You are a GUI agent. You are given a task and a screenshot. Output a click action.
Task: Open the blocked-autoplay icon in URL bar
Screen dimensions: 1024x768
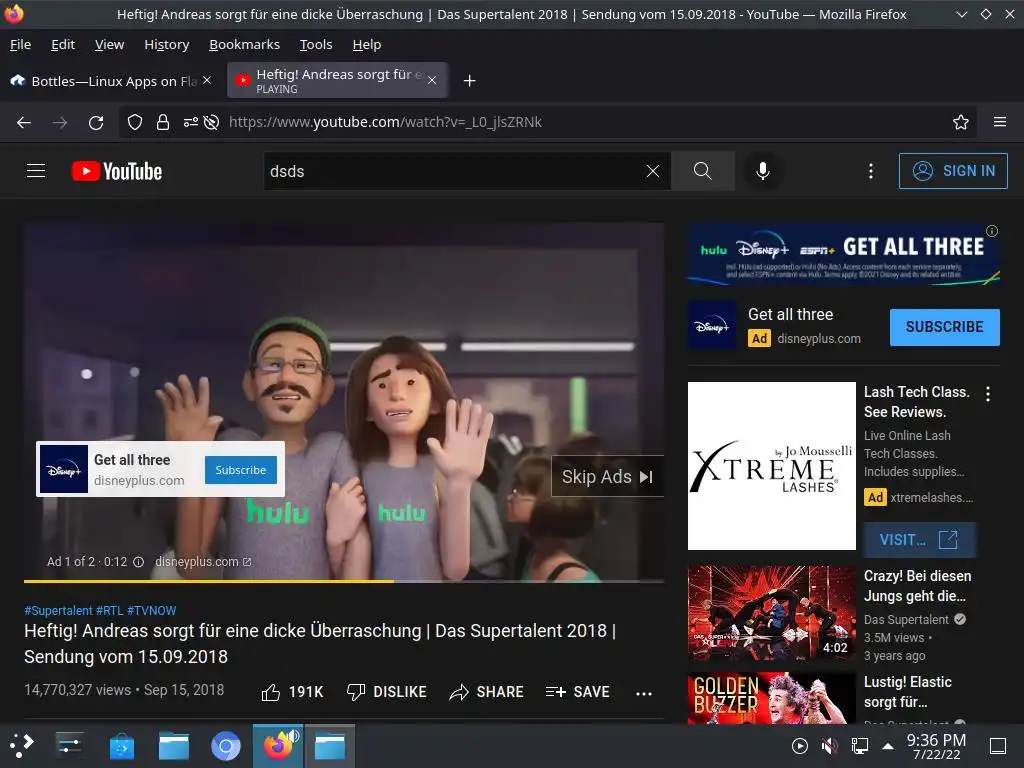[211, 122]
